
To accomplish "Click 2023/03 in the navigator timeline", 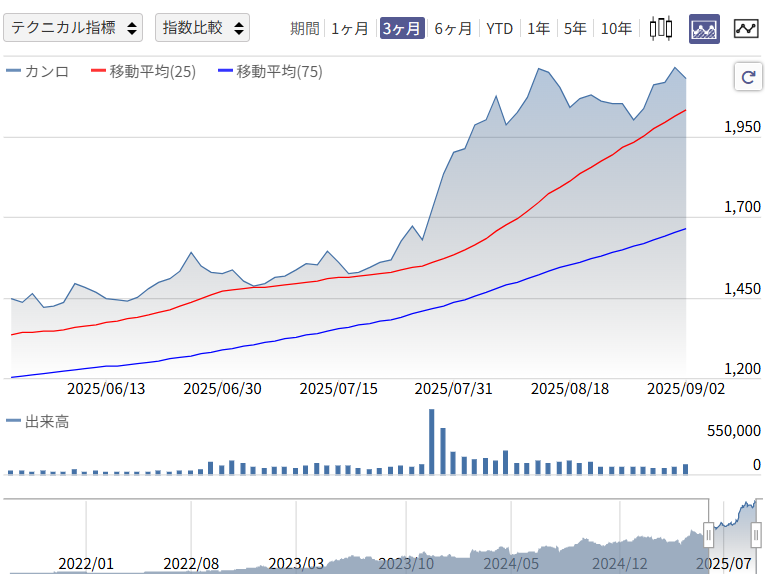I will coord(296,564).
